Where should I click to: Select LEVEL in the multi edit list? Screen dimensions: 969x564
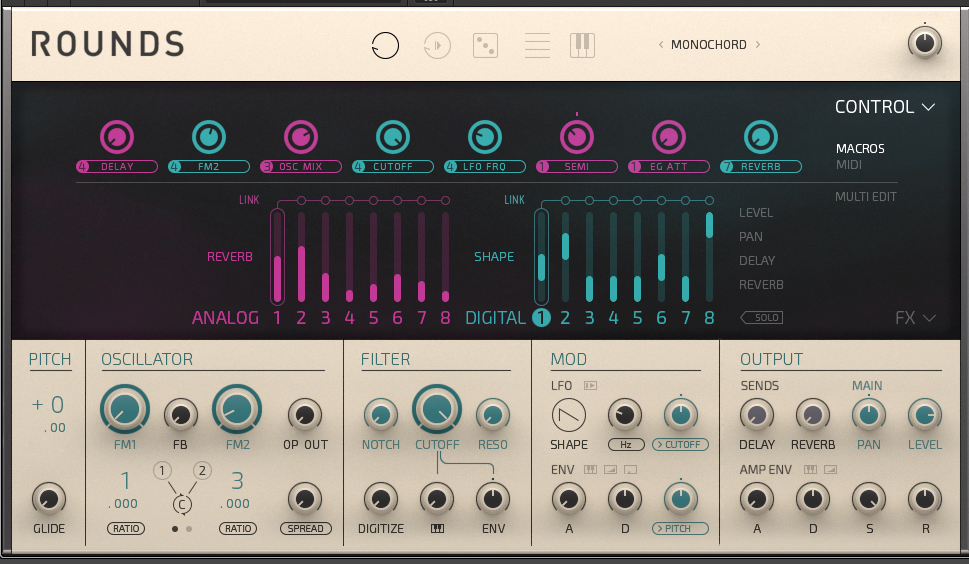756,213
